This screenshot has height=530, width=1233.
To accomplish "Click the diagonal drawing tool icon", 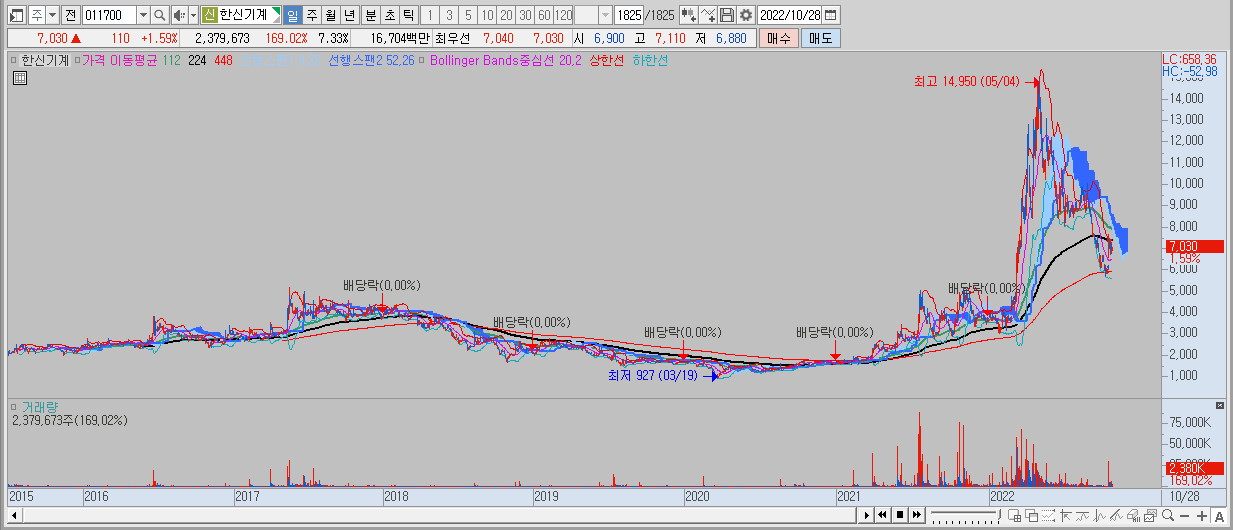I will pos(1117,515).
